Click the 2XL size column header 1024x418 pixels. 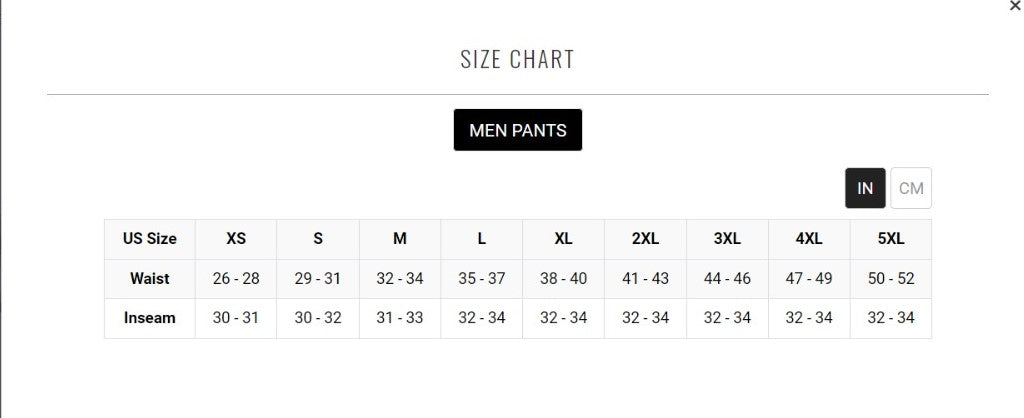[645, 239]
